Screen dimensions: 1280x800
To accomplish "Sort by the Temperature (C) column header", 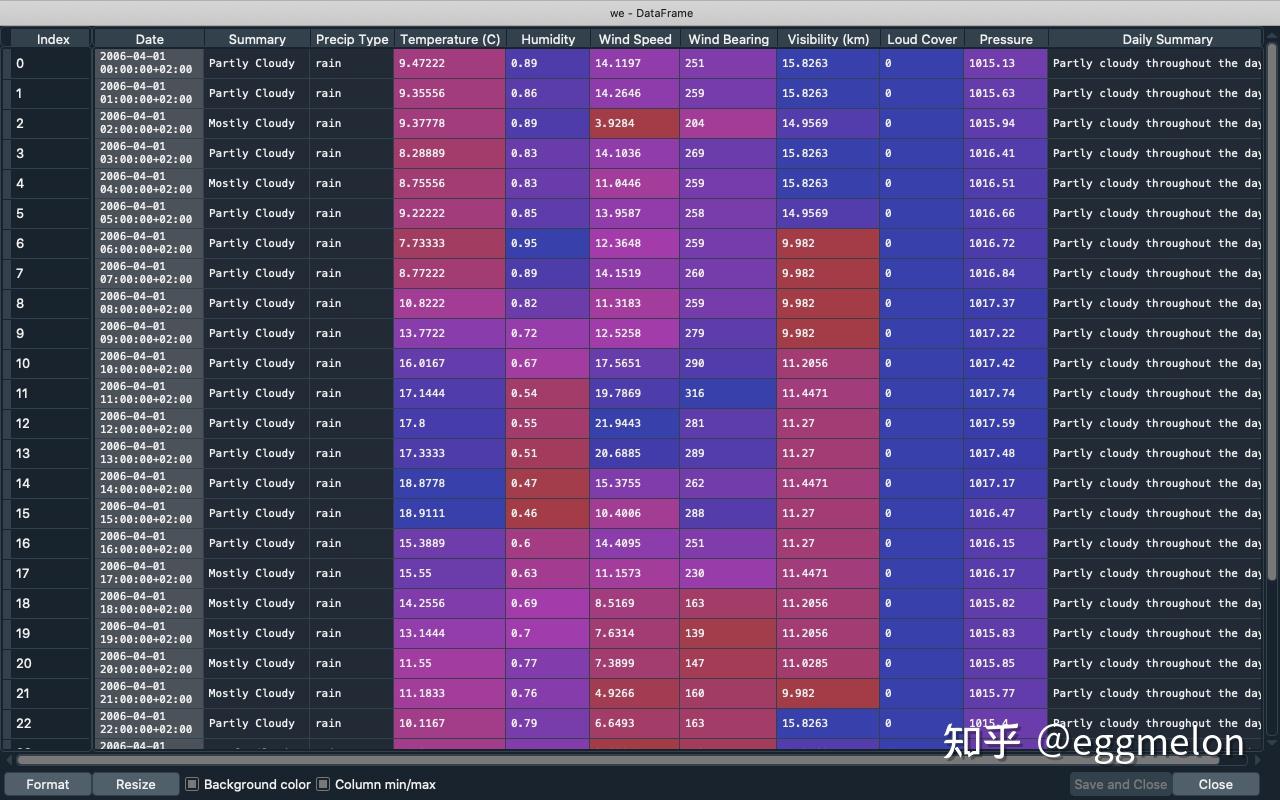I will [x=449, y=39].
